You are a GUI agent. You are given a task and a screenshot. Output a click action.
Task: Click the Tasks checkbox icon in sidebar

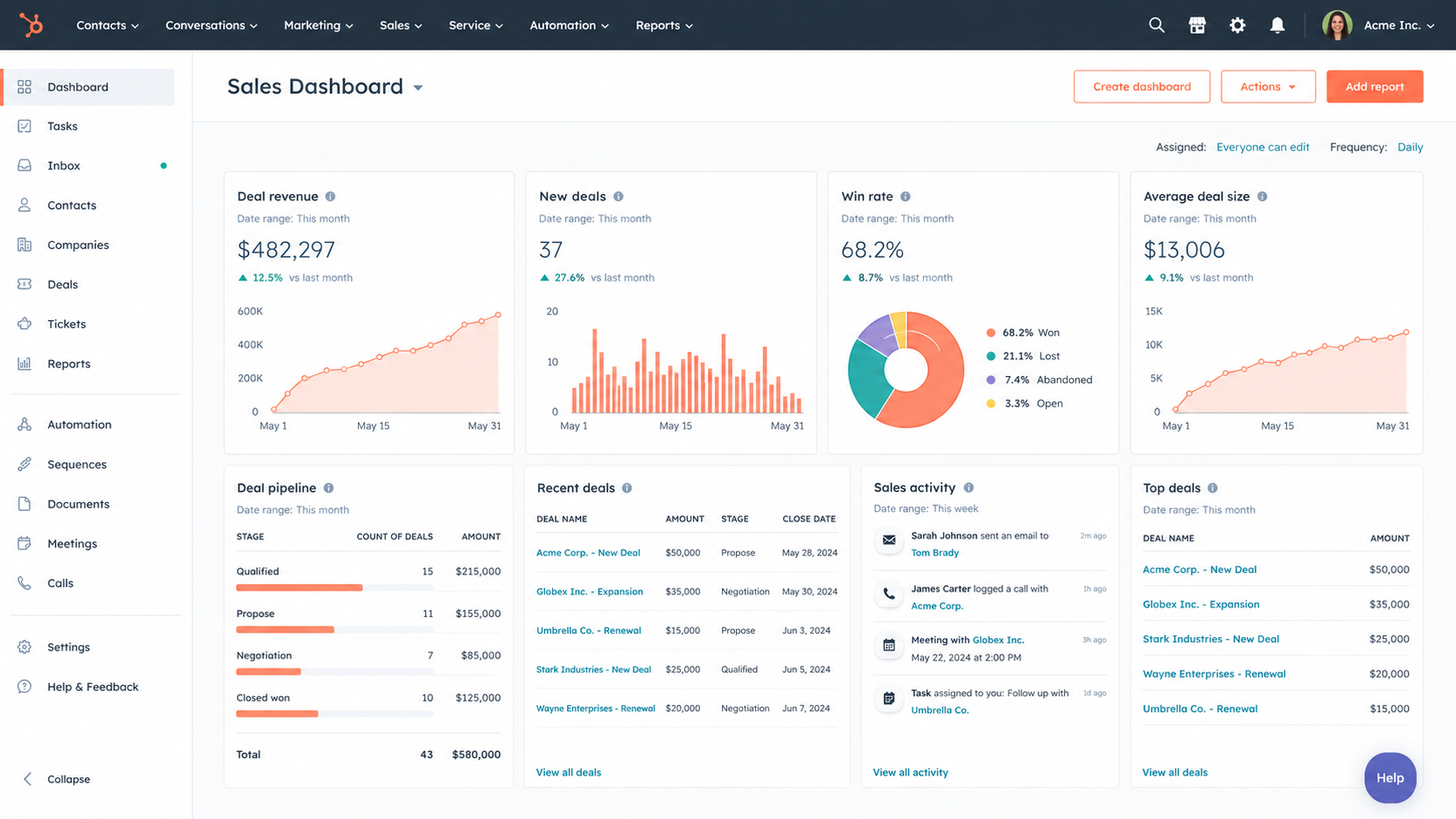(x=24, y=126)
